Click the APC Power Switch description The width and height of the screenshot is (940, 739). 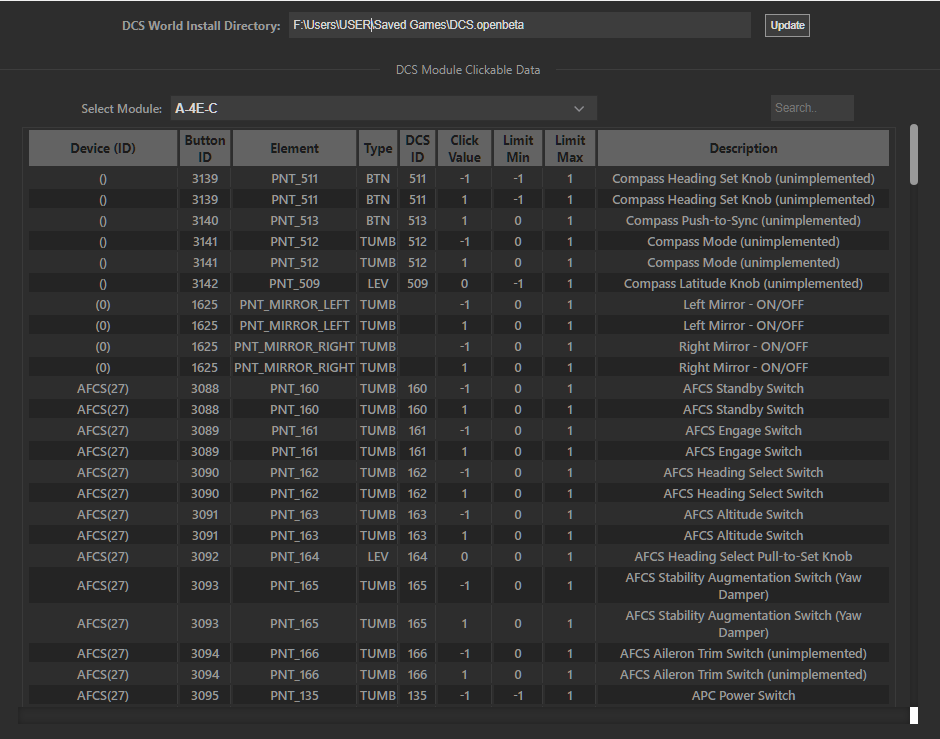pos(743,695)
